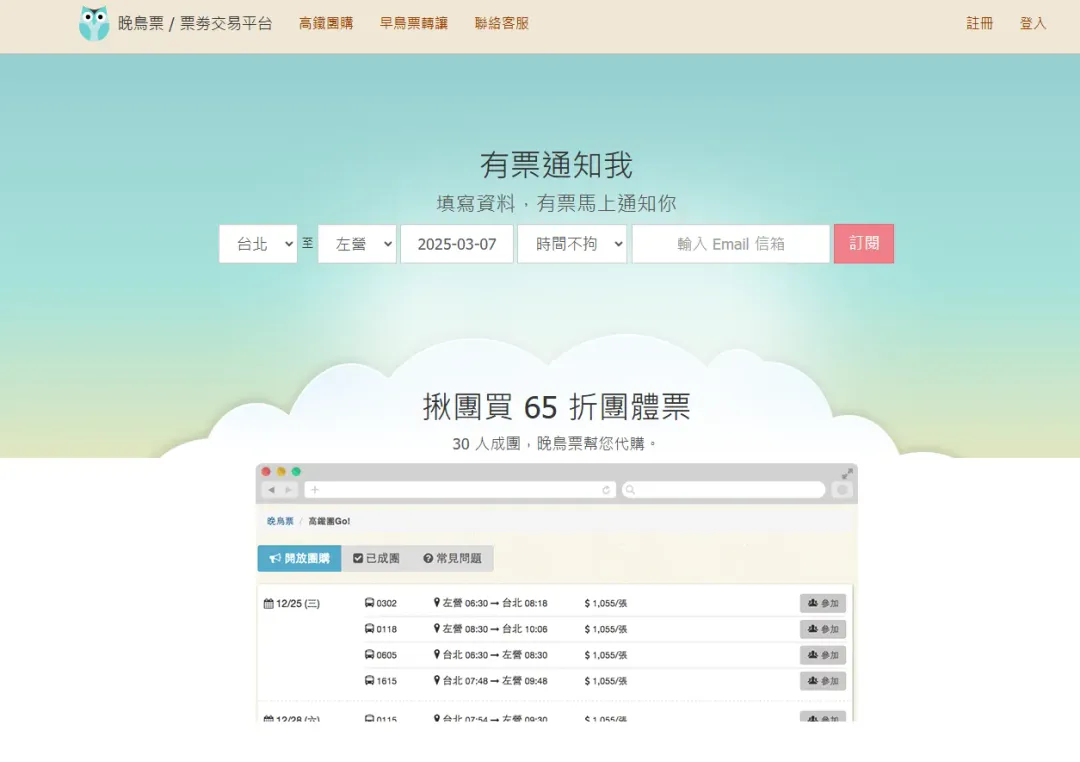Click the location pin before 左營 06:30
Image resolution: width=1080 pixels, height=762 pixels.
pyautogui.click(x=437, y=602)
